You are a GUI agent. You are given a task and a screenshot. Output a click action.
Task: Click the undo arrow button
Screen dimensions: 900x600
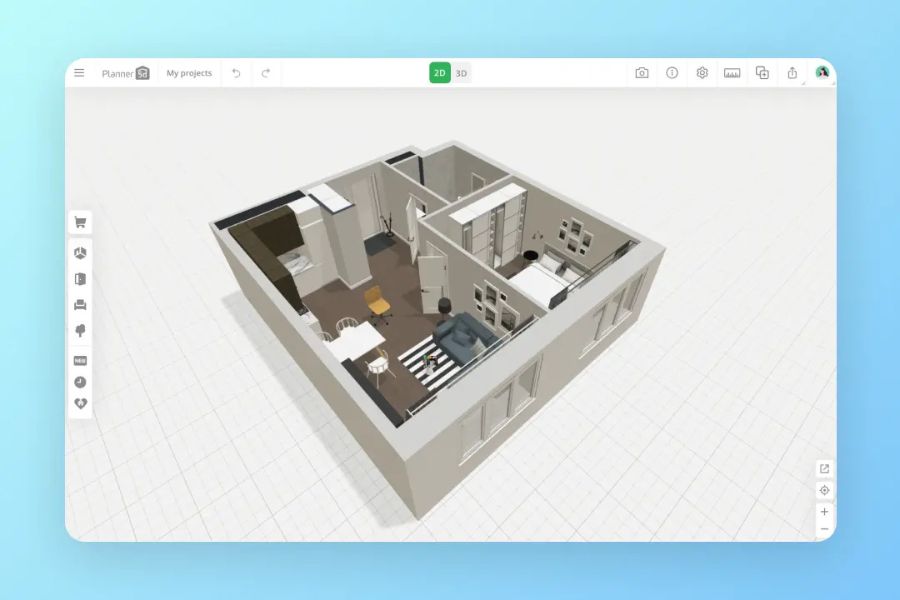[x=235, y=73]
